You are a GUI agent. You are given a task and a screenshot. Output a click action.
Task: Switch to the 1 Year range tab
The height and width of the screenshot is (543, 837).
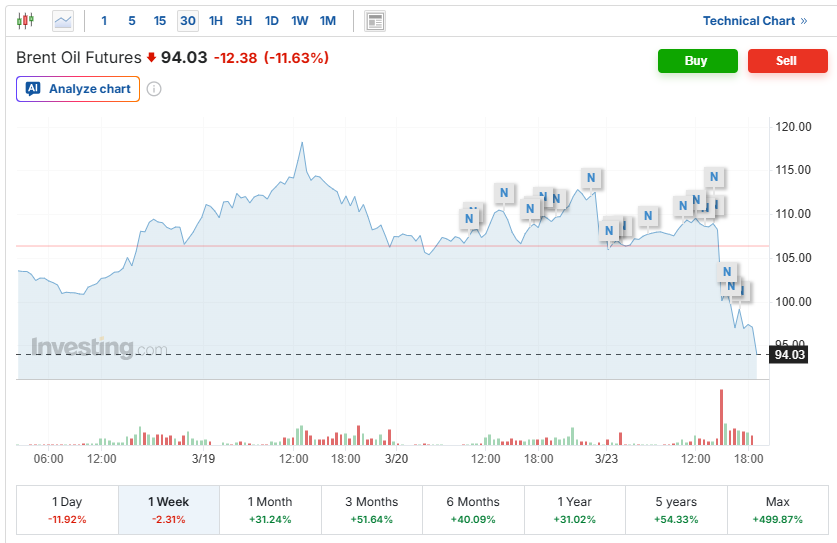[574, 509]
